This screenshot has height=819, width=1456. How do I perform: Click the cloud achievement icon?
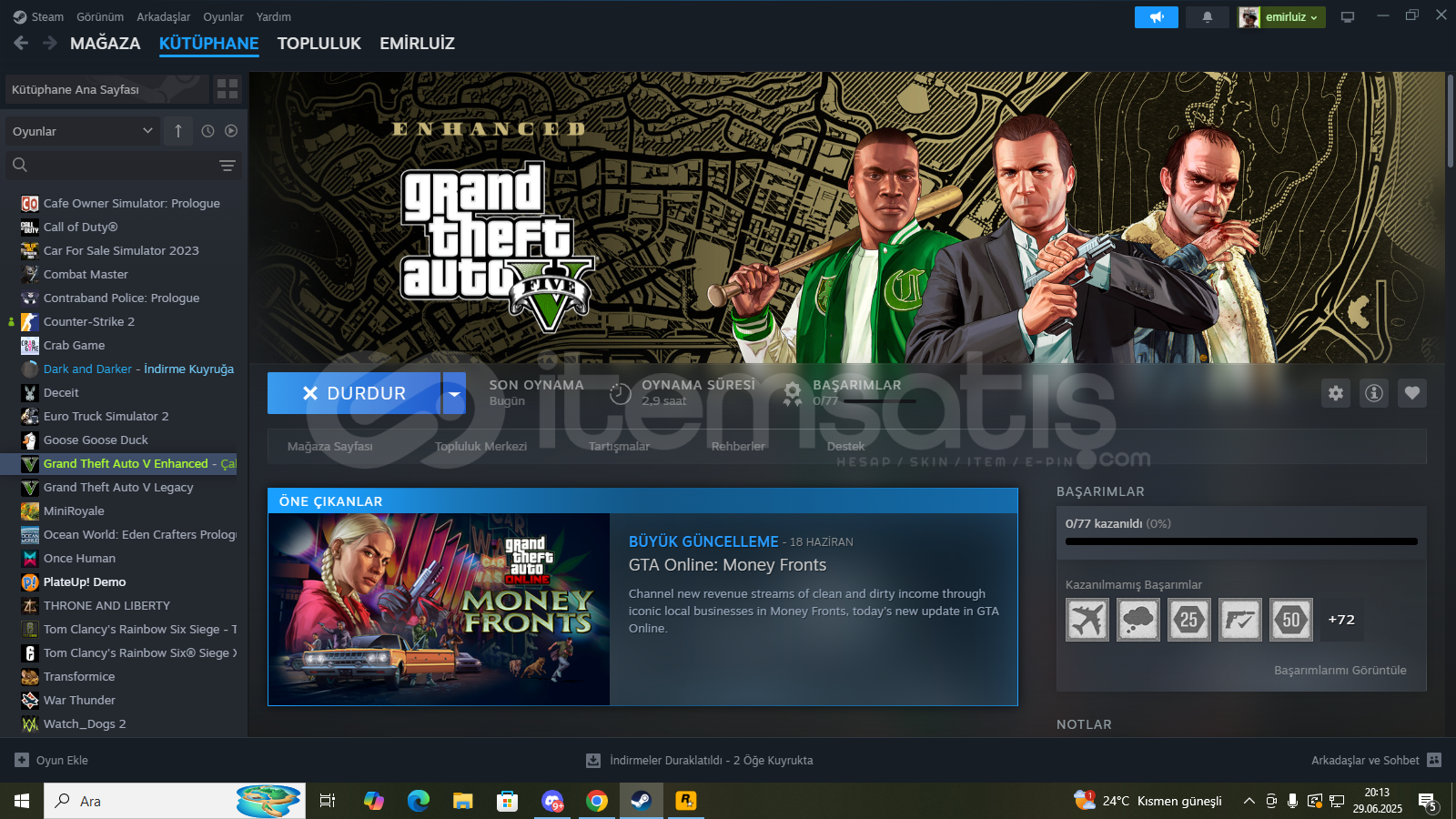tap(1138, 620)
